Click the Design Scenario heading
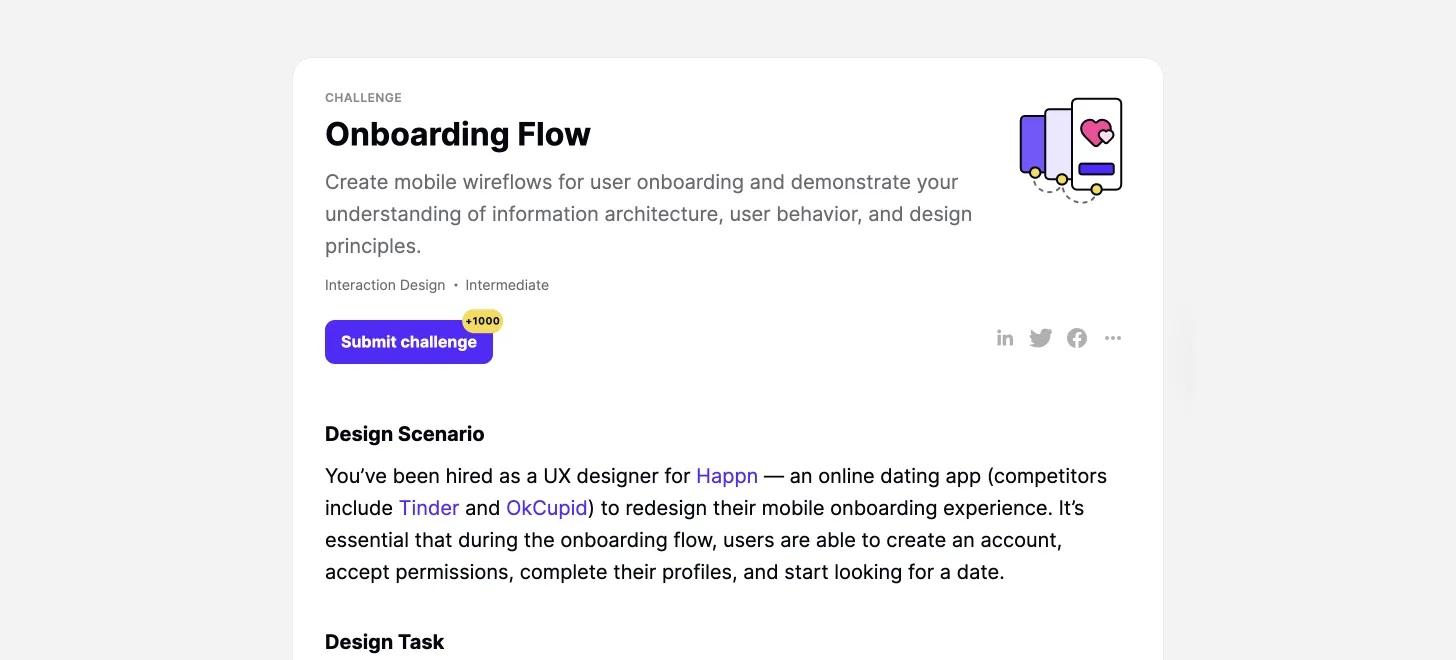The image size is (1456, 660). click(404, 434)
